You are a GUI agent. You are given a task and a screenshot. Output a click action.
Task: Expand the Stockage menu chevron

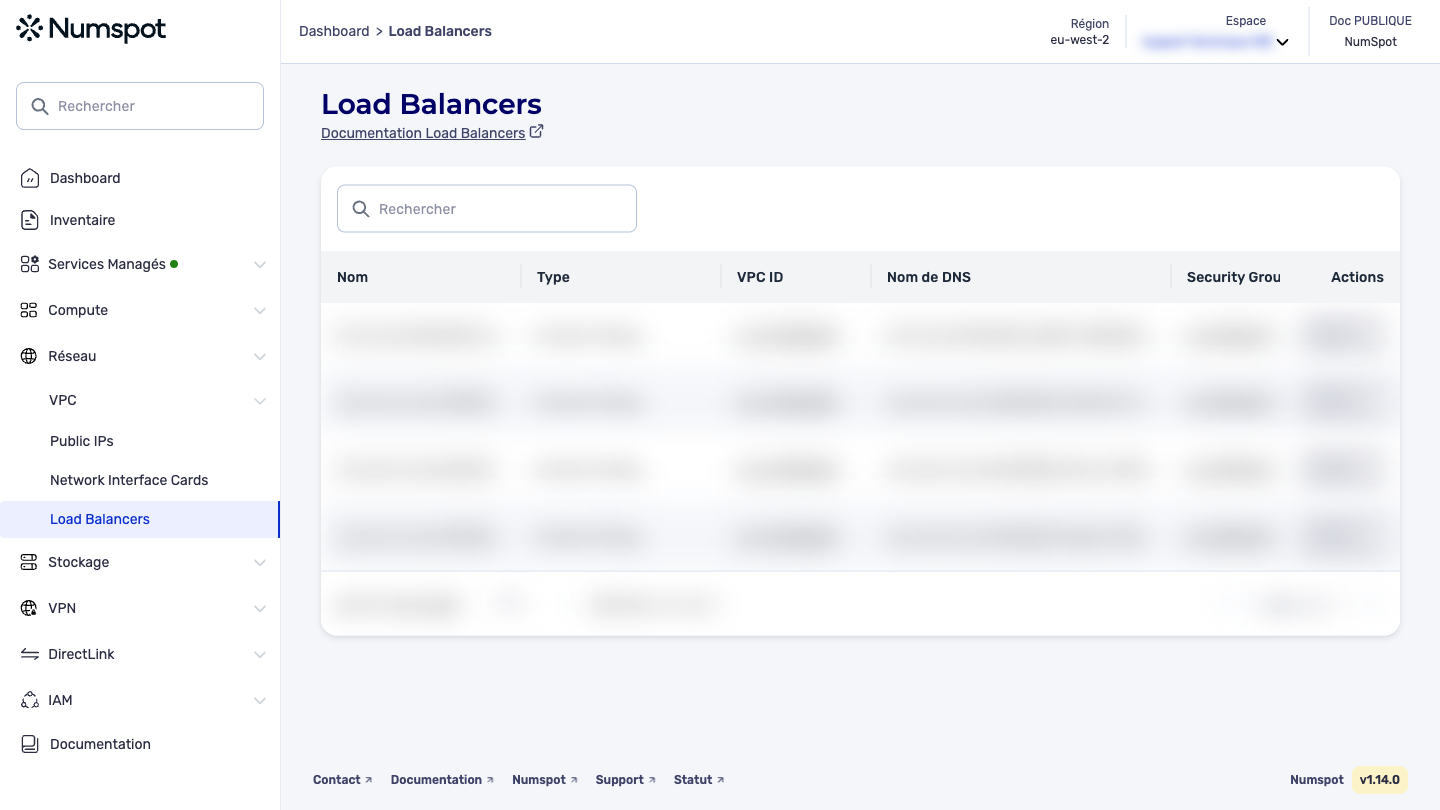click(x=260, y=563)
